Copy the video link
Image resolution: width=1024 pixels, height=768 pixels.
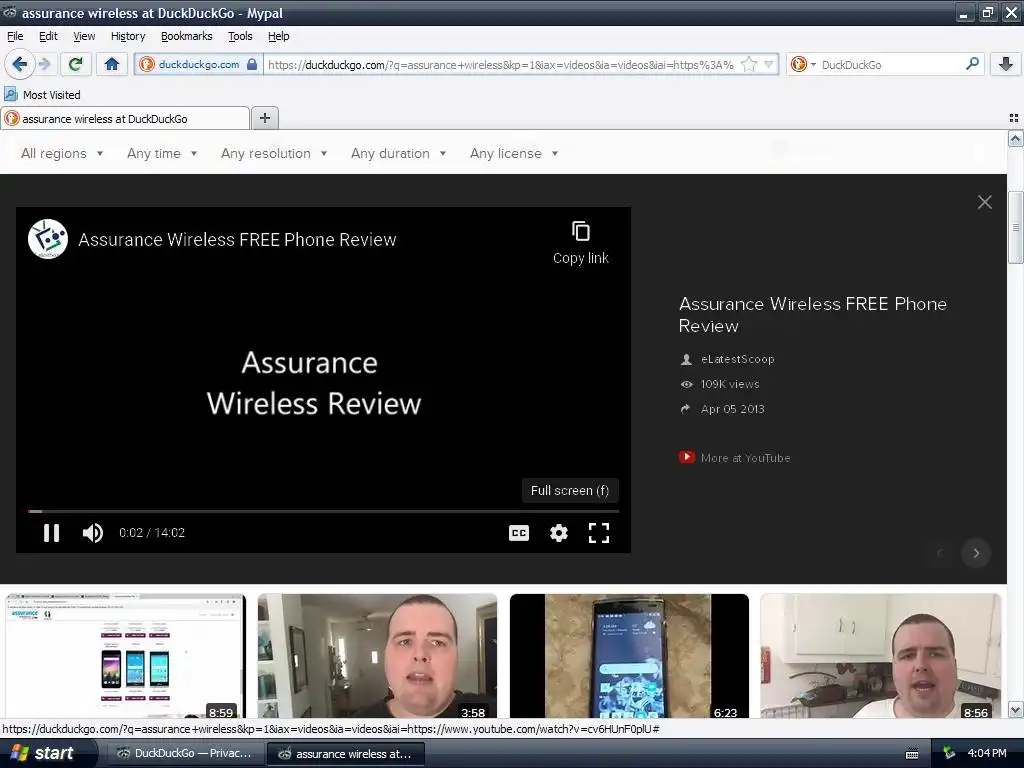(x=581, y=243)
